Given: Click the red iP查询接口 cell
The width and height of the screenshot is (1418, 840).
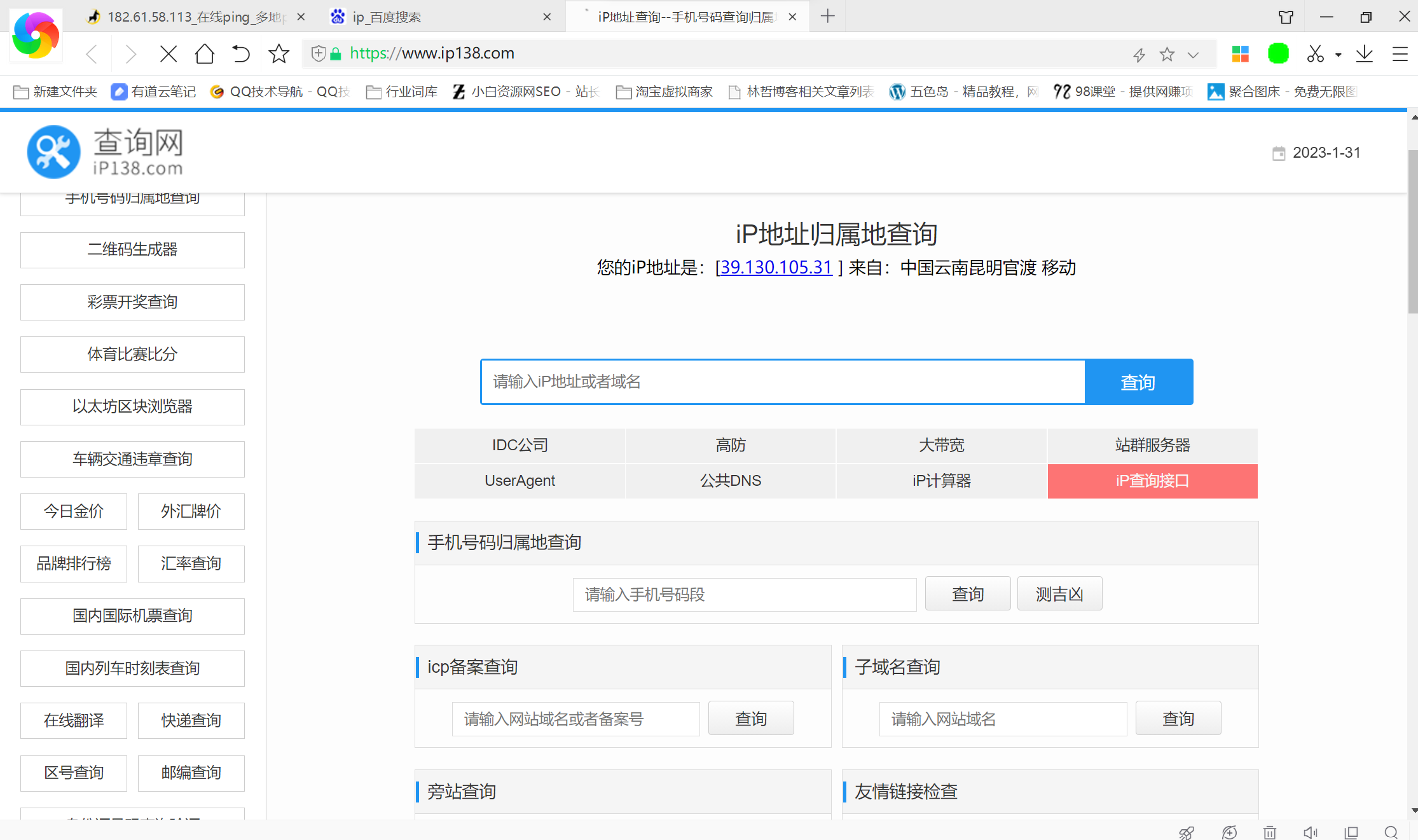Looking at the screenshot, I should click(1152, 481).
